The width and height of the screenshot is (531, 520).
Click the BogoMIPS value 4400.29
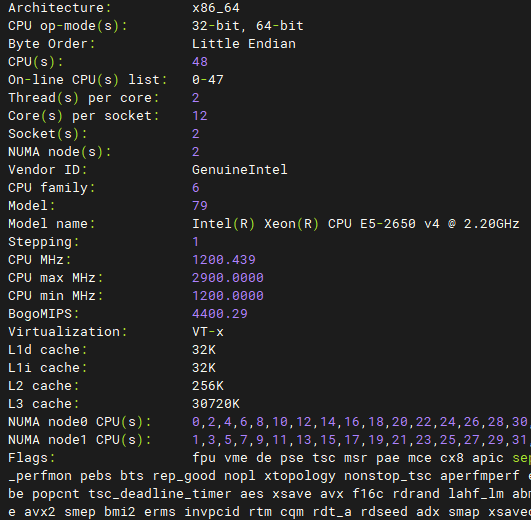[220, 313]
